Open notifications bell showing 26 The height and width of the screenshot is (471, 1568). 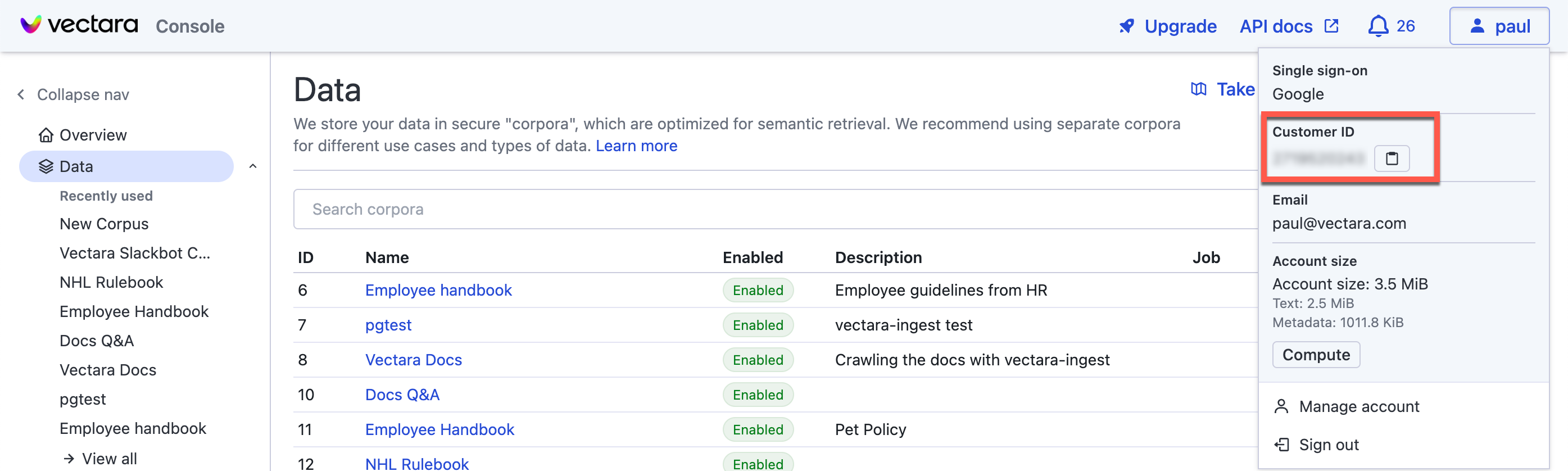pos(1378,26)
